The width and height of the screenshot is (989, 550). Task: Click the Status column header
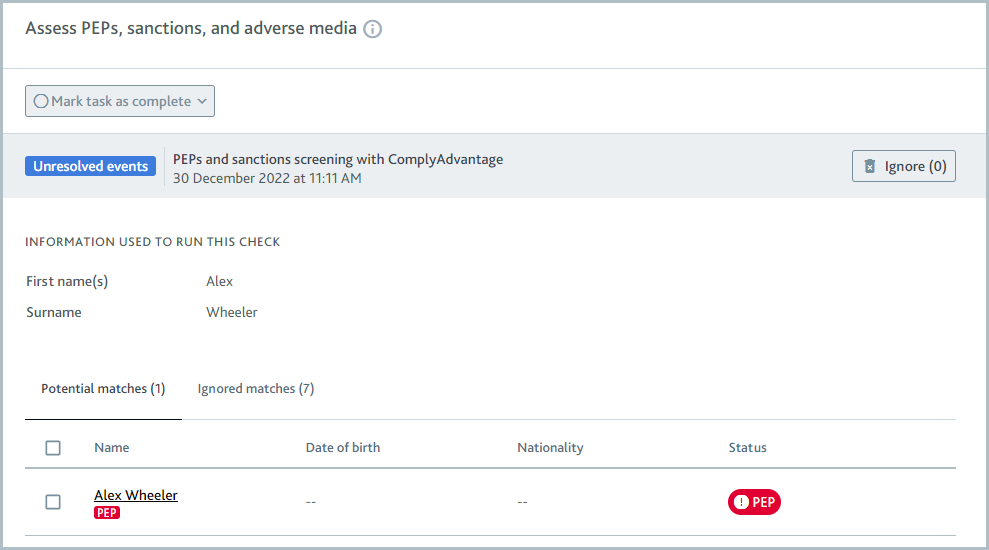747,448
